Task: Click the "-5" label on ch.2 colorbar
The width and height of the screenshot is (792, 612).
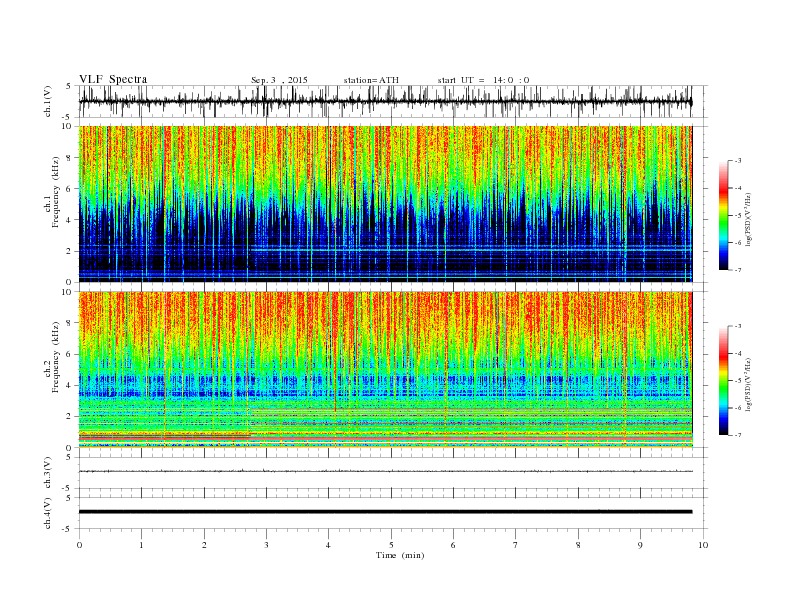Action: [738, 381]
